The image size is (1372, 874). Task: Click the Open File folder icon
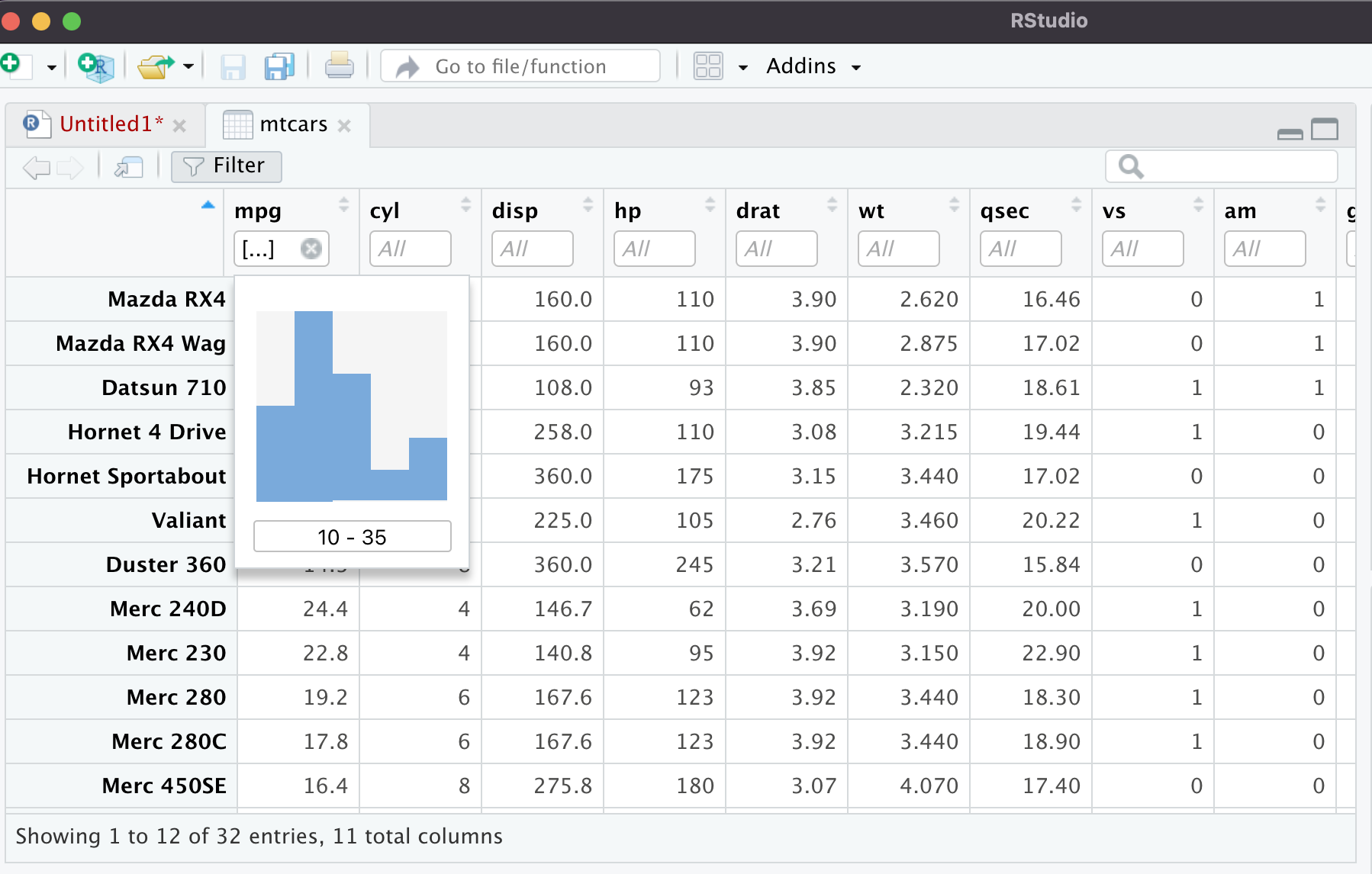(x=156, y=66)
